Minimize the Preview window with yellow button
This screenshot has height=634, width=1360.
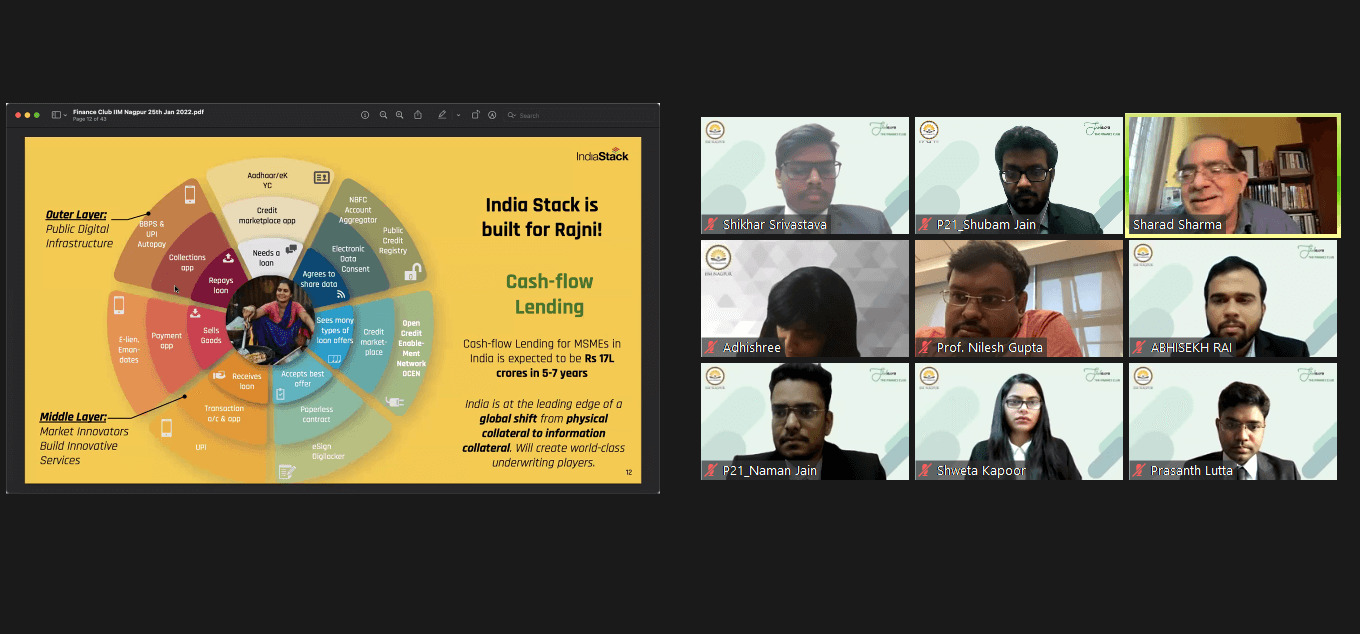[27, 115]
